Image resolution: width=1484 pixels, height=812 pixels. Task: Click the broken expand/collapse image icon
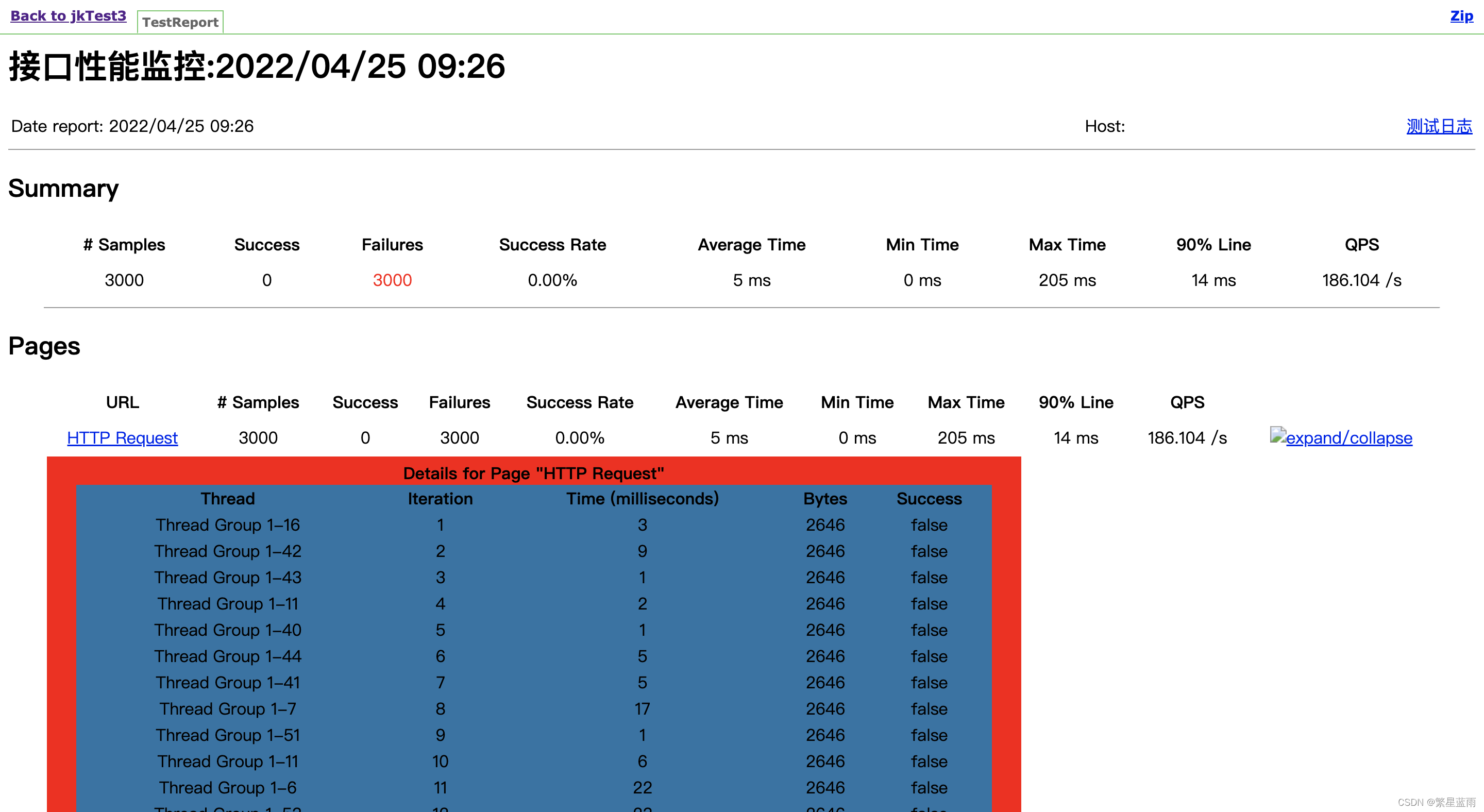[1277, 435]
